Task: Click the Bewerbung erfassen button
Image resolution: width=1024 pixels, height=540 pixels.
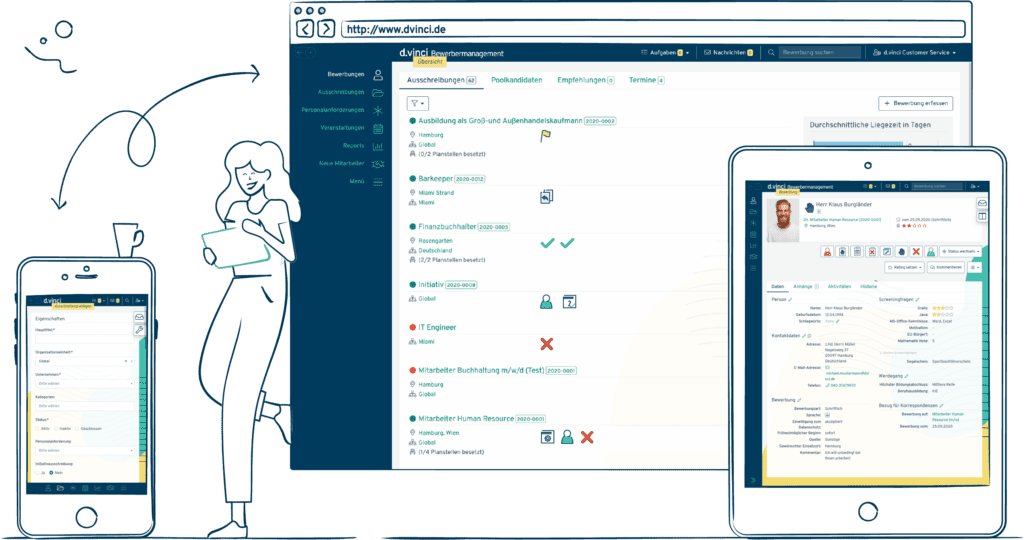Action: click(x=916, y=103)
